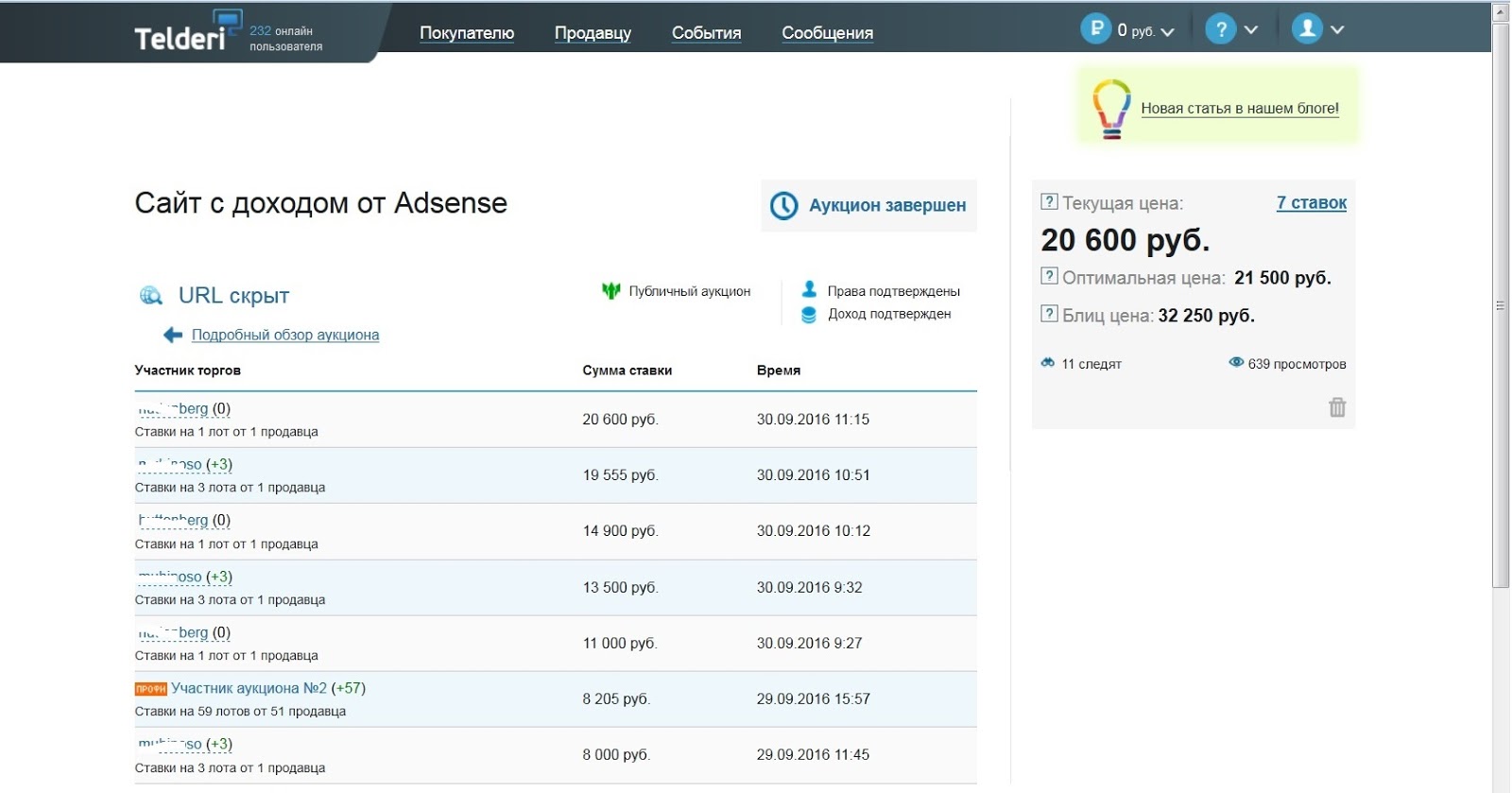The image size is (1512, 793).
Task: Click the scrollbar up arrow
Action: [x=1501, y=12]
